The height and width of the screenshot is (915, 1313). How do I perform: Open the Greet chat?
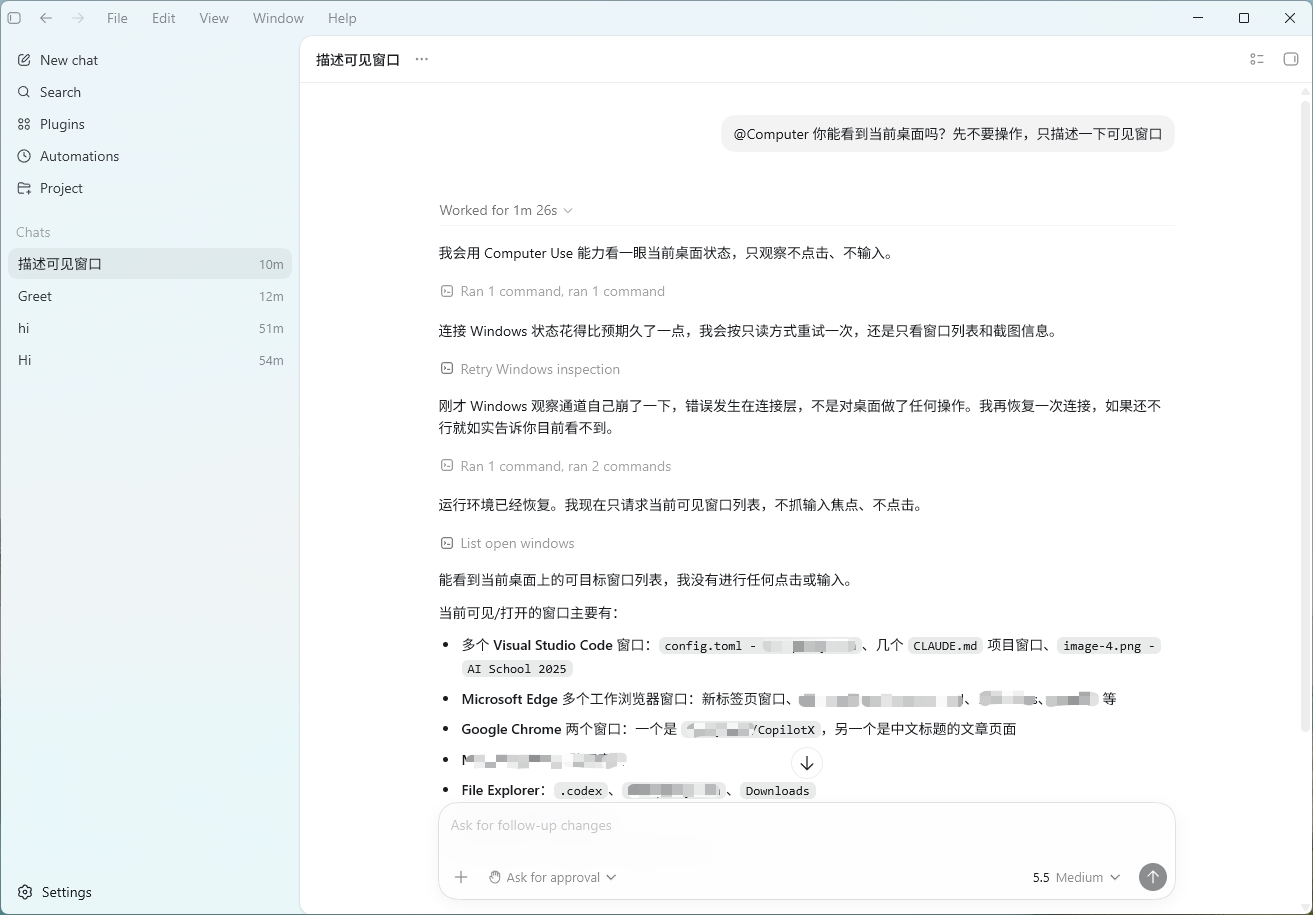pos(150,296)
